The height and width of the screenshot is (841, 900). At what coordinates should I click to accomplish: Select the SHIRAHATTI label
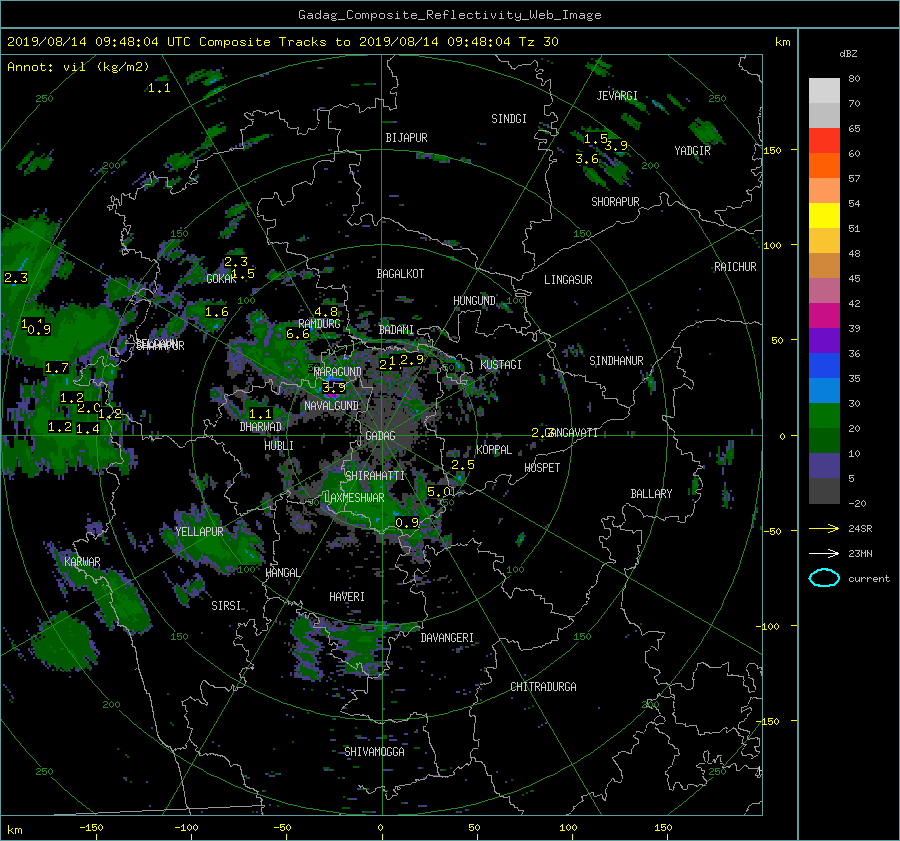pyautogui.click(x=375, y=476)
